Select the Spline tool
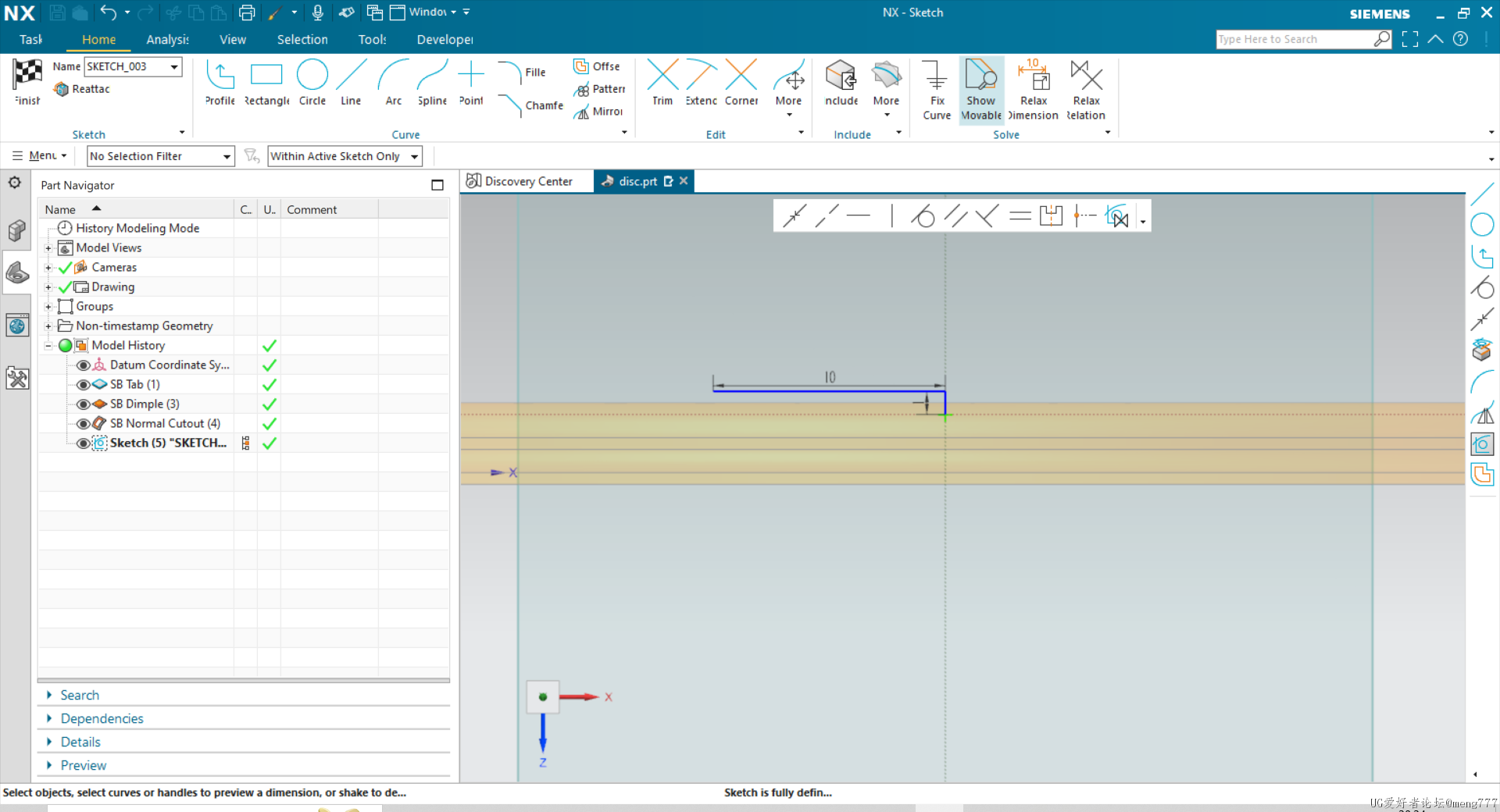Viewport: 1500px width, 812px height. pyautogui.click(x=432, y=83)
